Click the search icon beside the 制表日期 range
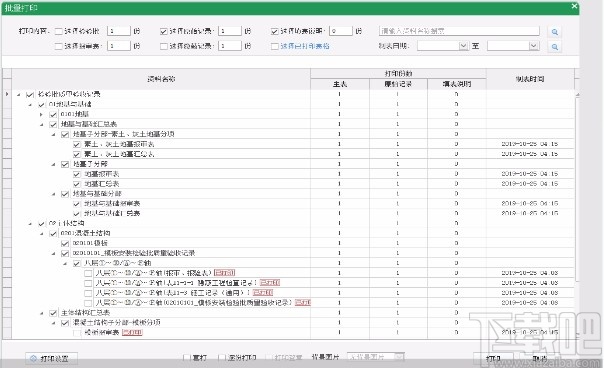 tap(554, 47)
